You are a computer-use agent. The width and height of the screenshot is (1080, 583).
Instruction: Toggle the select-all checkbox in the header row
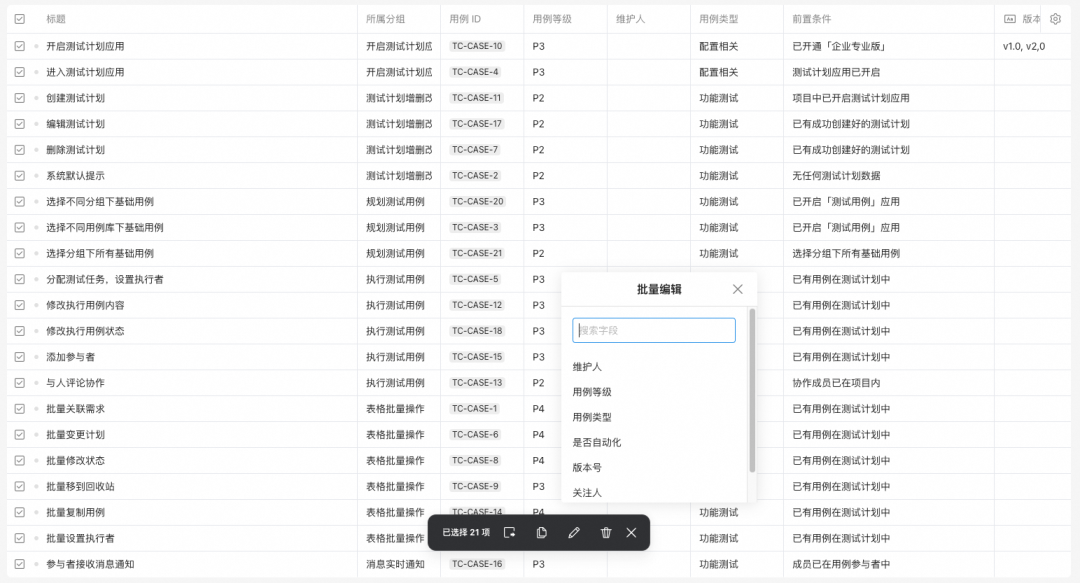[20, 19]
